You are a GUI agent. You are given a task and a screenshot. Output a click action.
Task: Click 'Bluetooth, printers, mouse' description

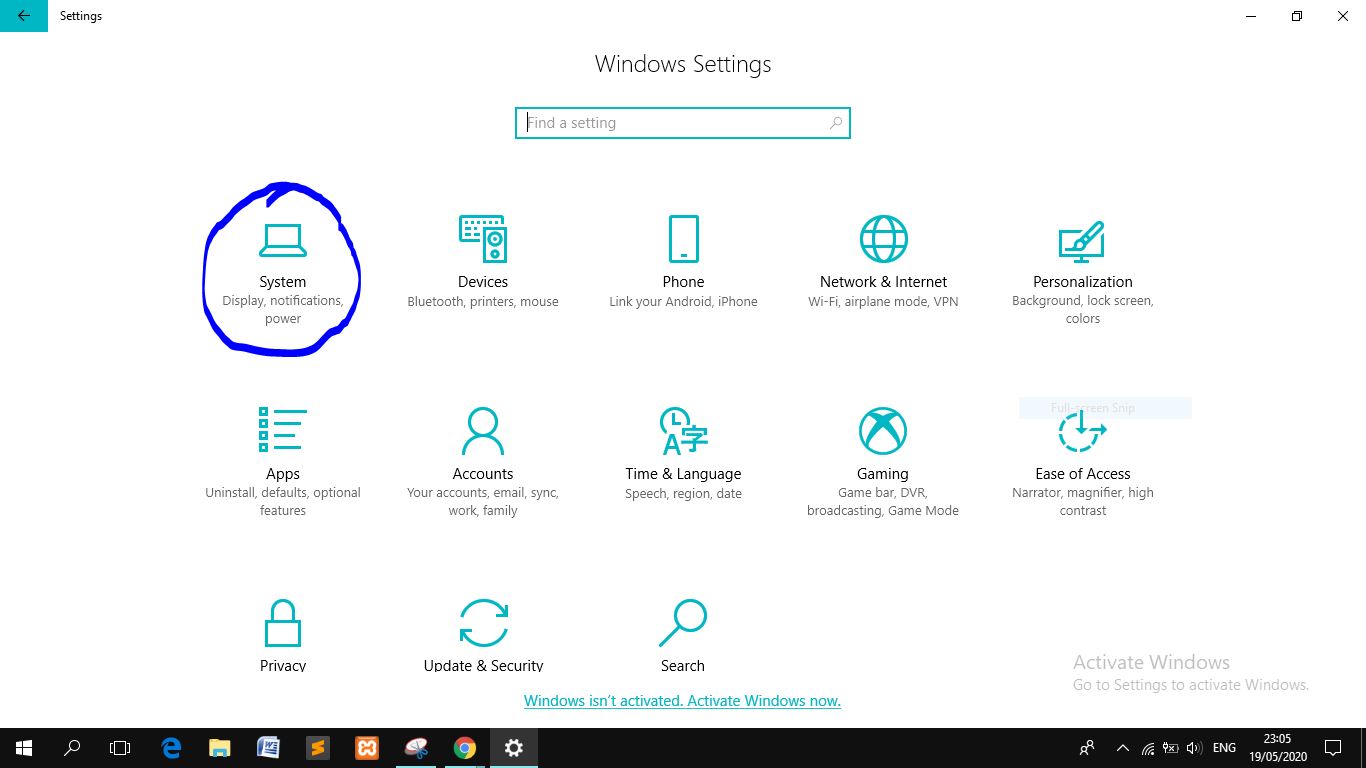click(483, 302)
